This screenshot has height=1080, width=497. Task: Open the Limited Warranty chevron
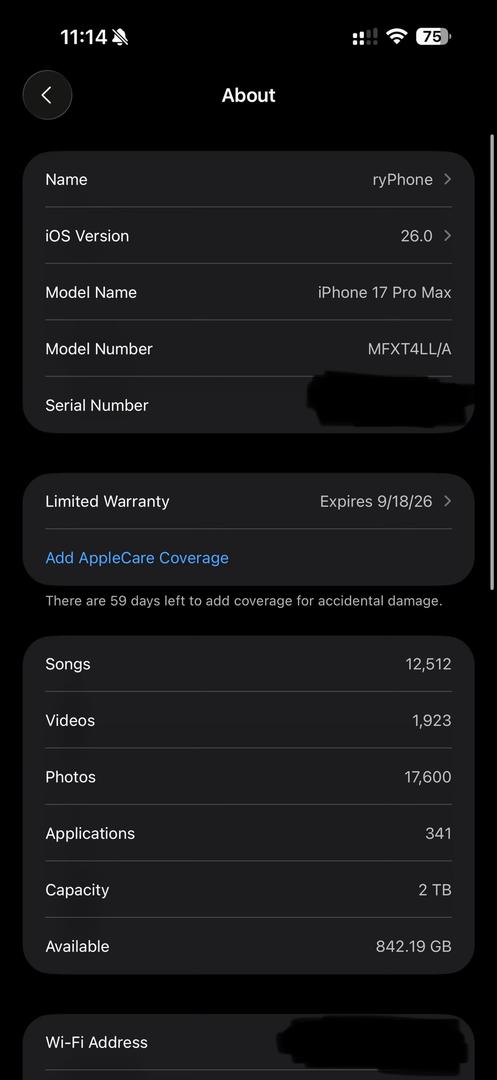pyautogui.click(x=447, y=501)
